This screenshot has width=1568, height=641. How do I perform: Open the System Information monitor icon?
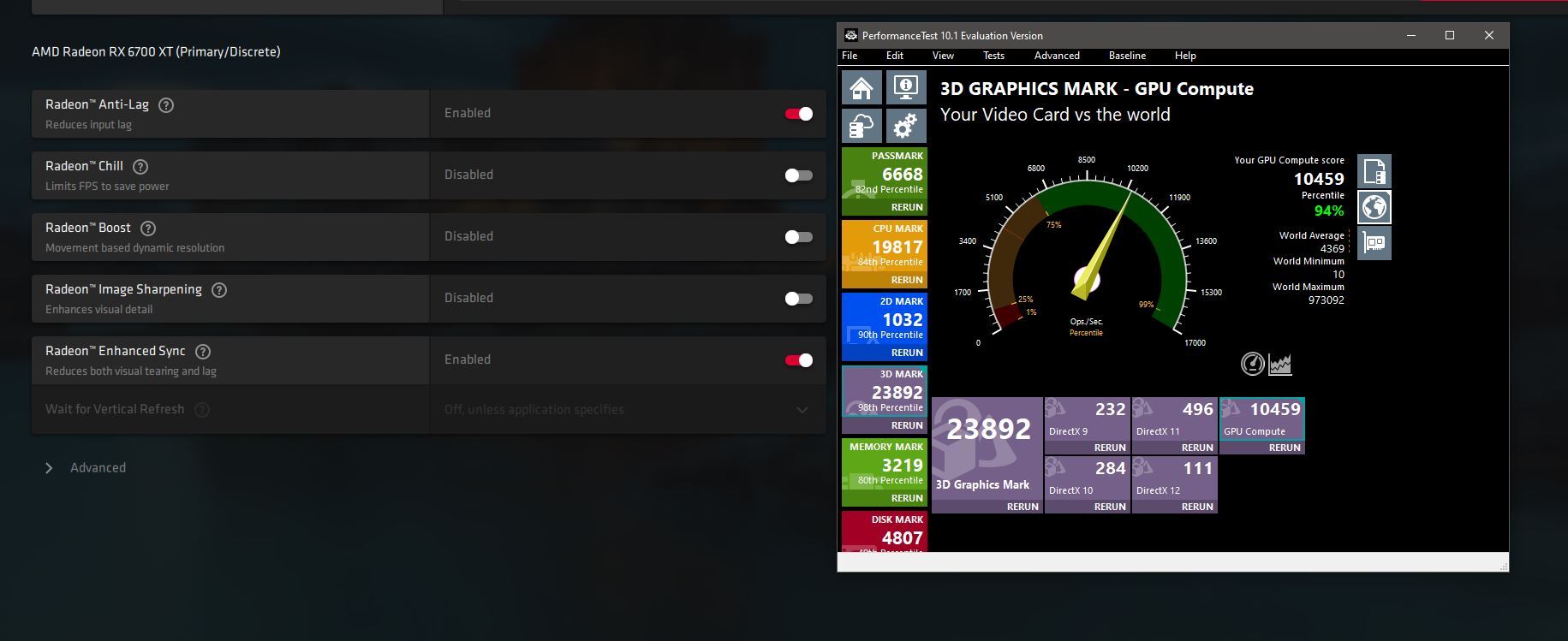click(x=906, y=87)
